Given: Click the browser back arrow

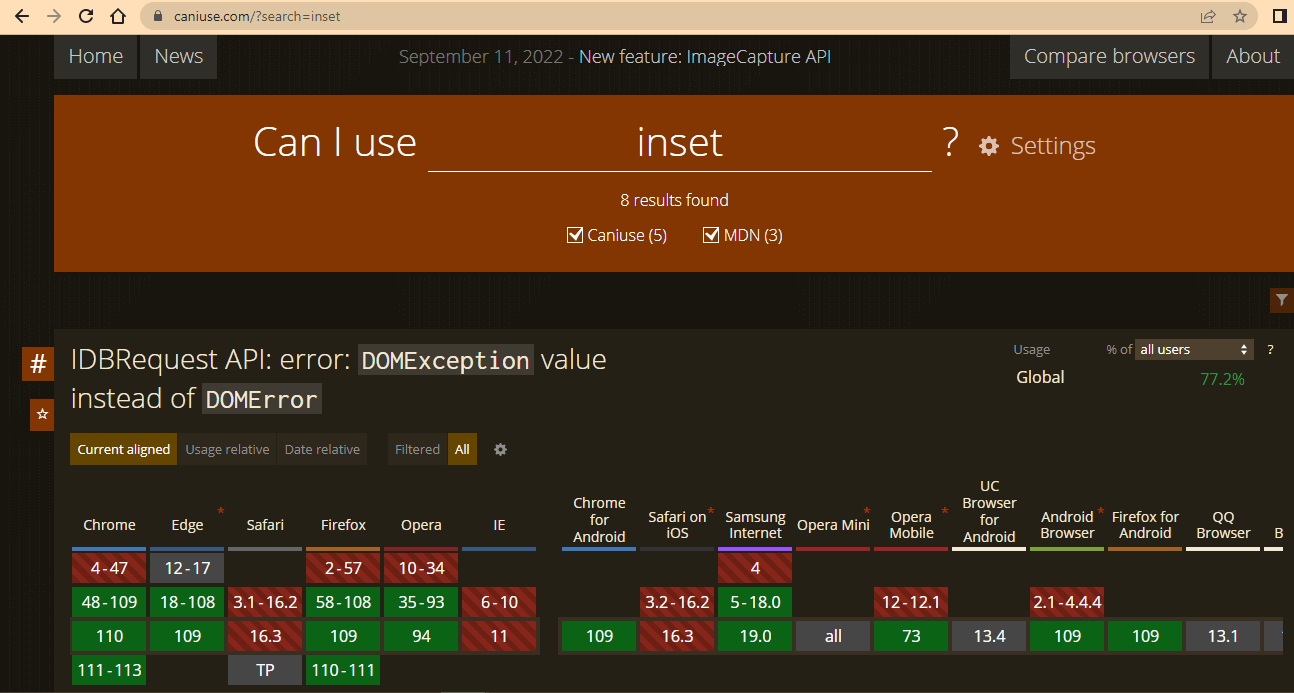Looking at the screenshot, I should (20, 16).
